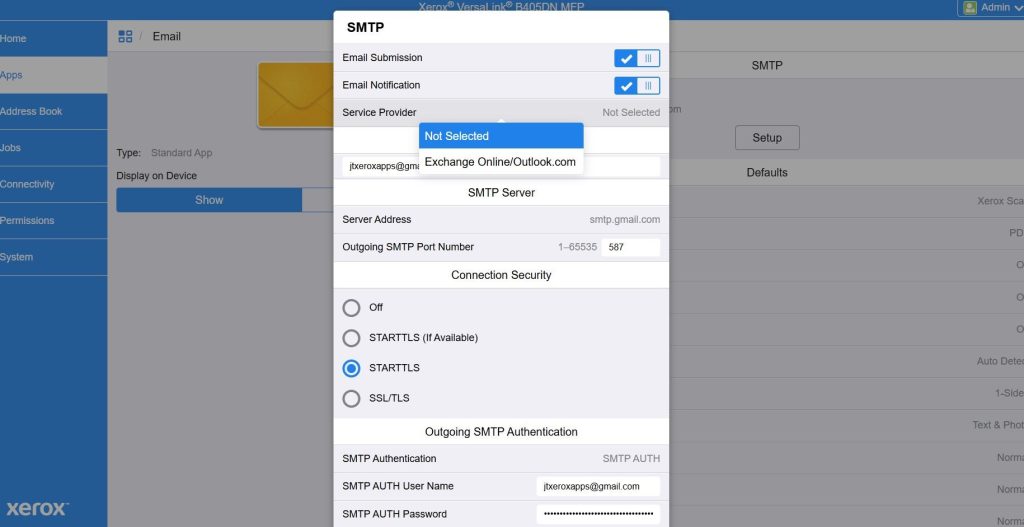
Task: Click the Admin user avatar icon
Action: 970,7
